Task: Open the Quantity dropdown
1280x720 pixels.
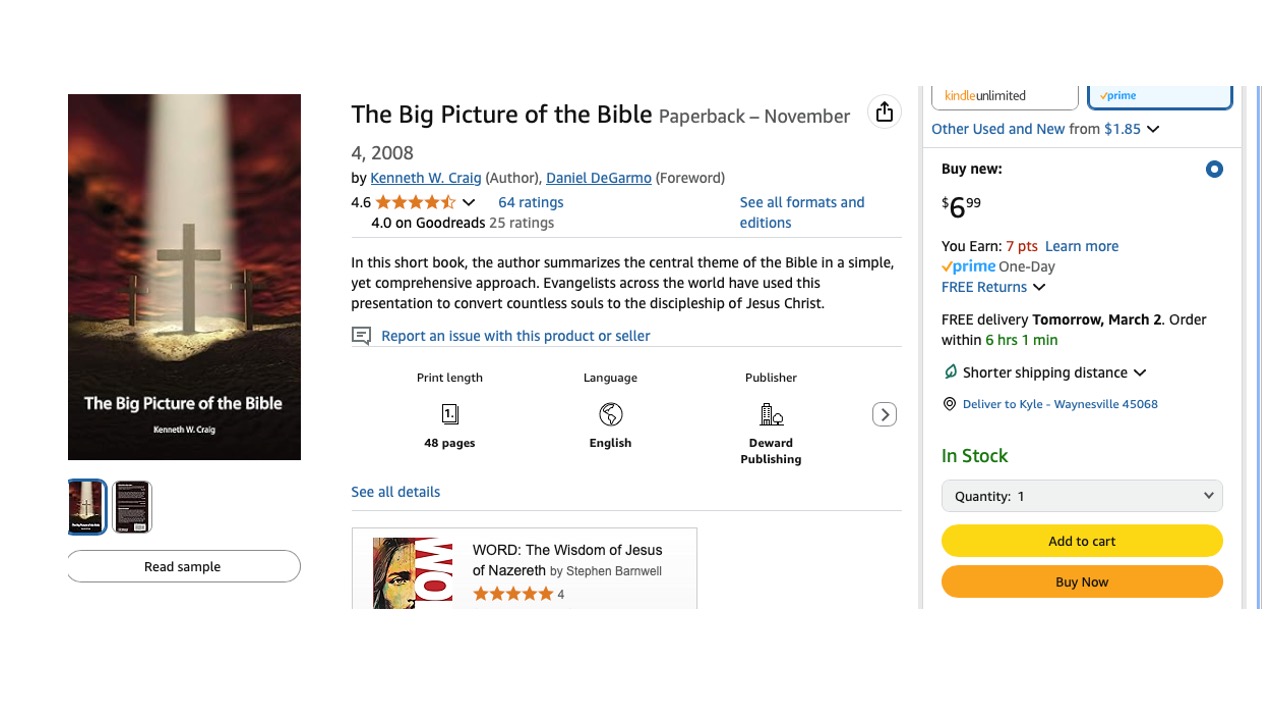Action: tap(1082, 496)
